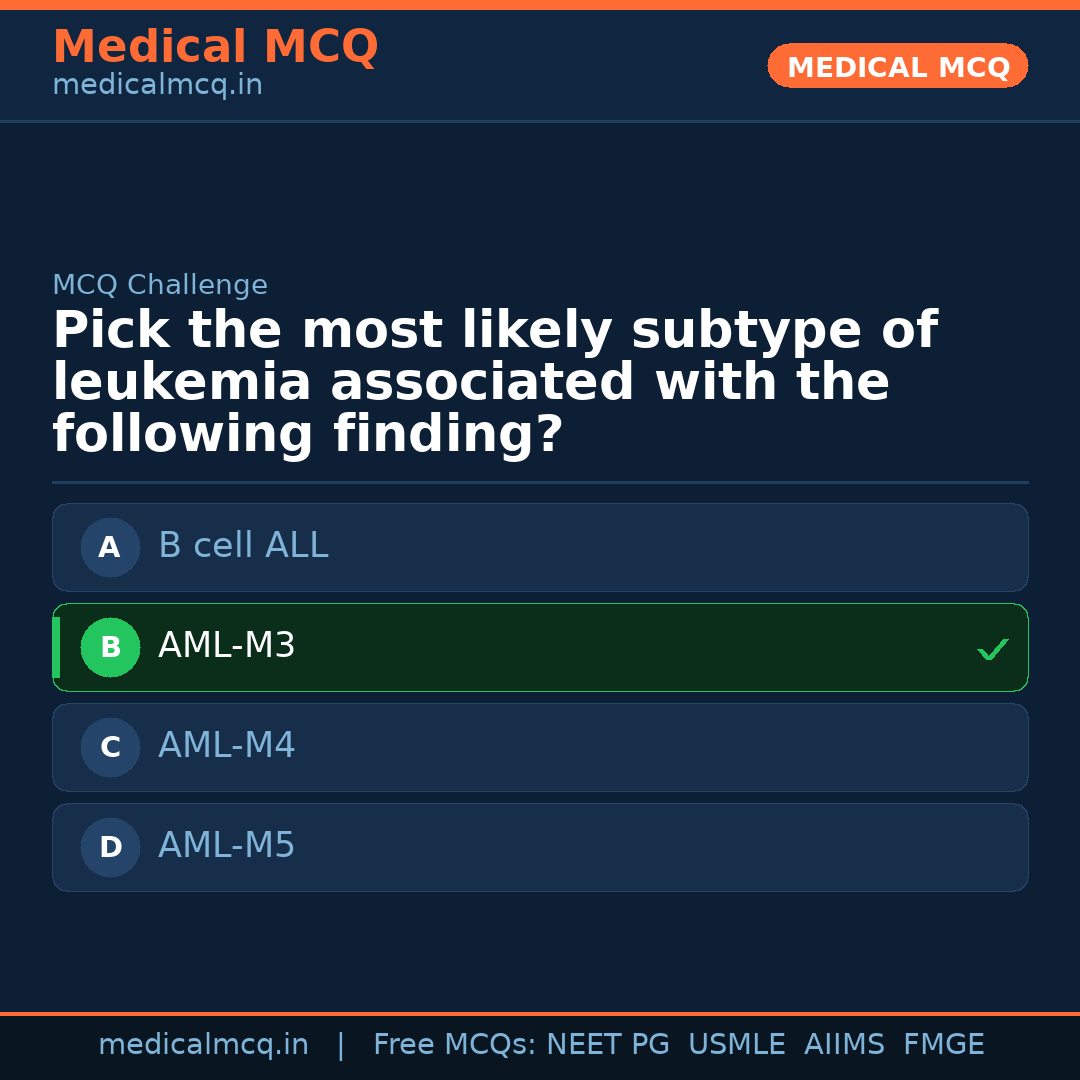Choose the letter C option circle
1080x1080 pixels.
pyautogui.click(x=110, y=747)
